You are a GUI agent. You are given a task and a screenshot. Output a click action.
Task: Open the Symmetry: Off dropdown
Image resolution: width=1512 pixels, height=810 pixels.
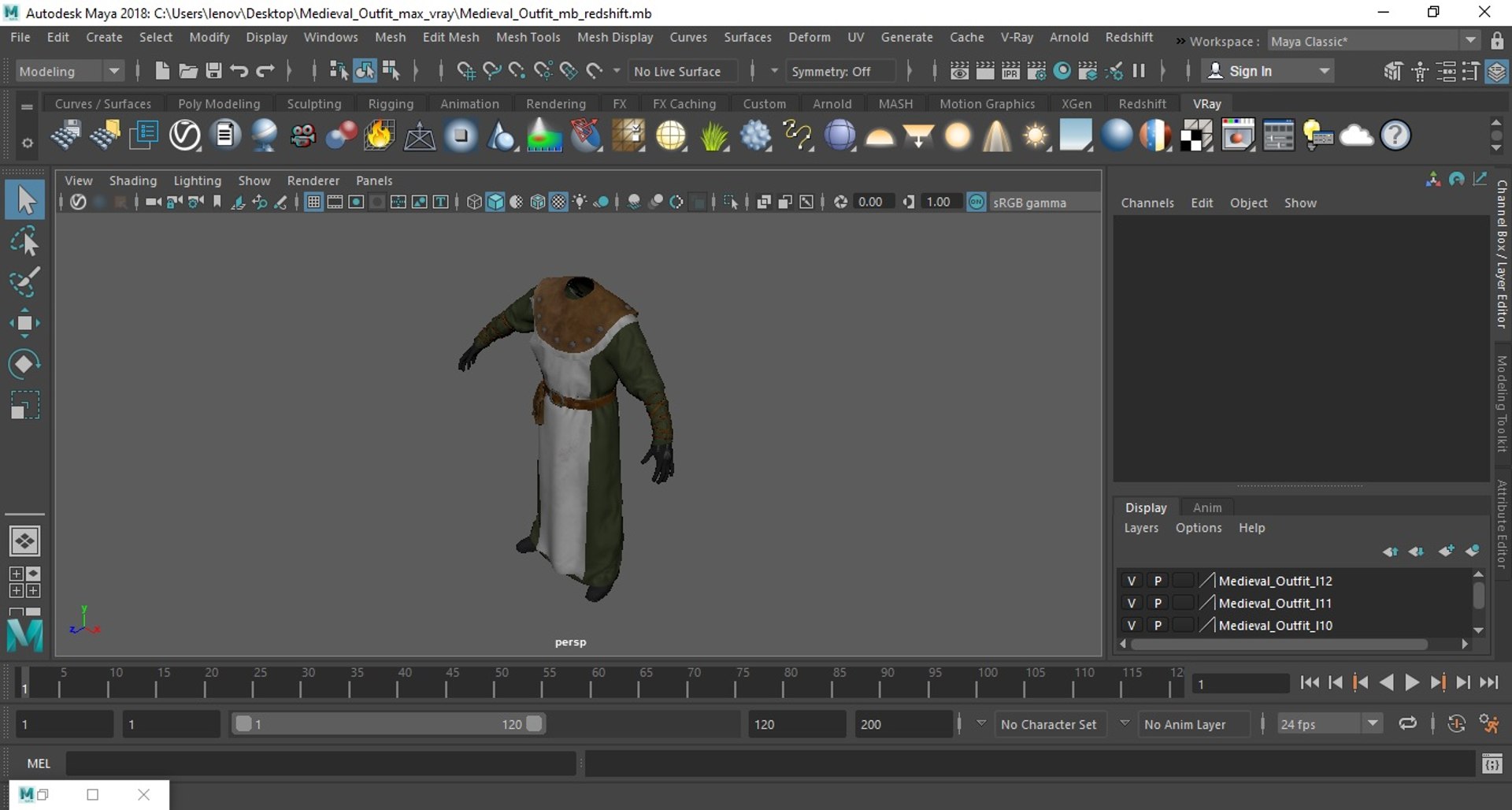840,71
